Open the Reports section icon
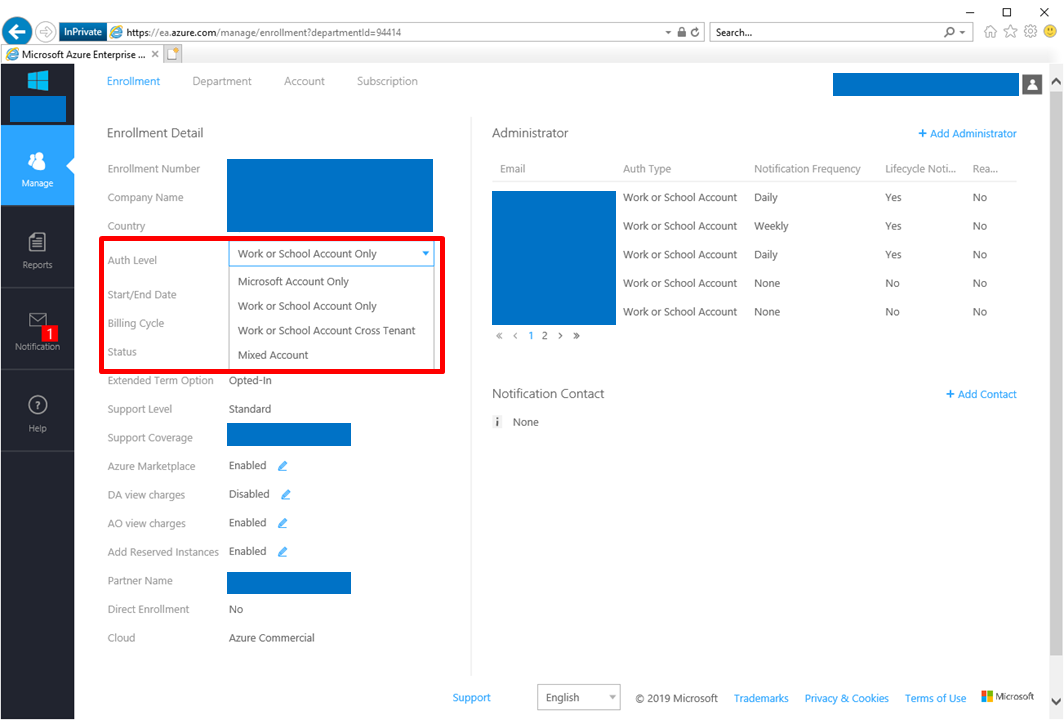Screen dimensions: 1064x720 (37, 242)
